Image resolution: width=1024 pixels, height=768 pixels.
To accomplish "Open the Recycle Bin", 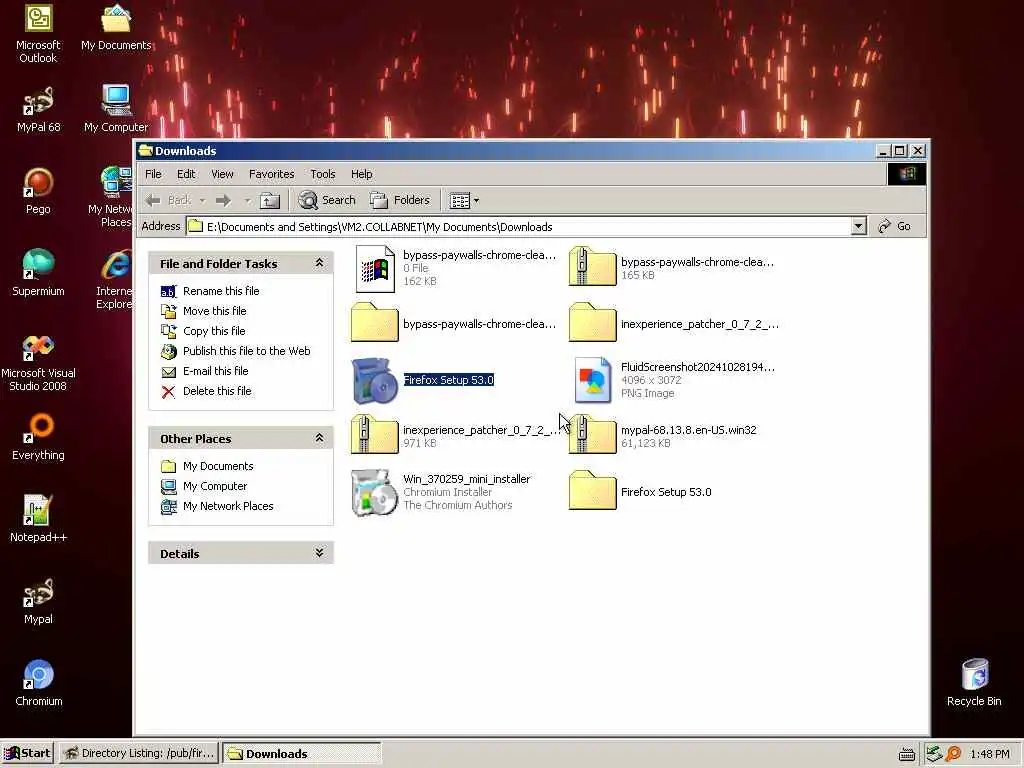I will click(x=974, y=682).
